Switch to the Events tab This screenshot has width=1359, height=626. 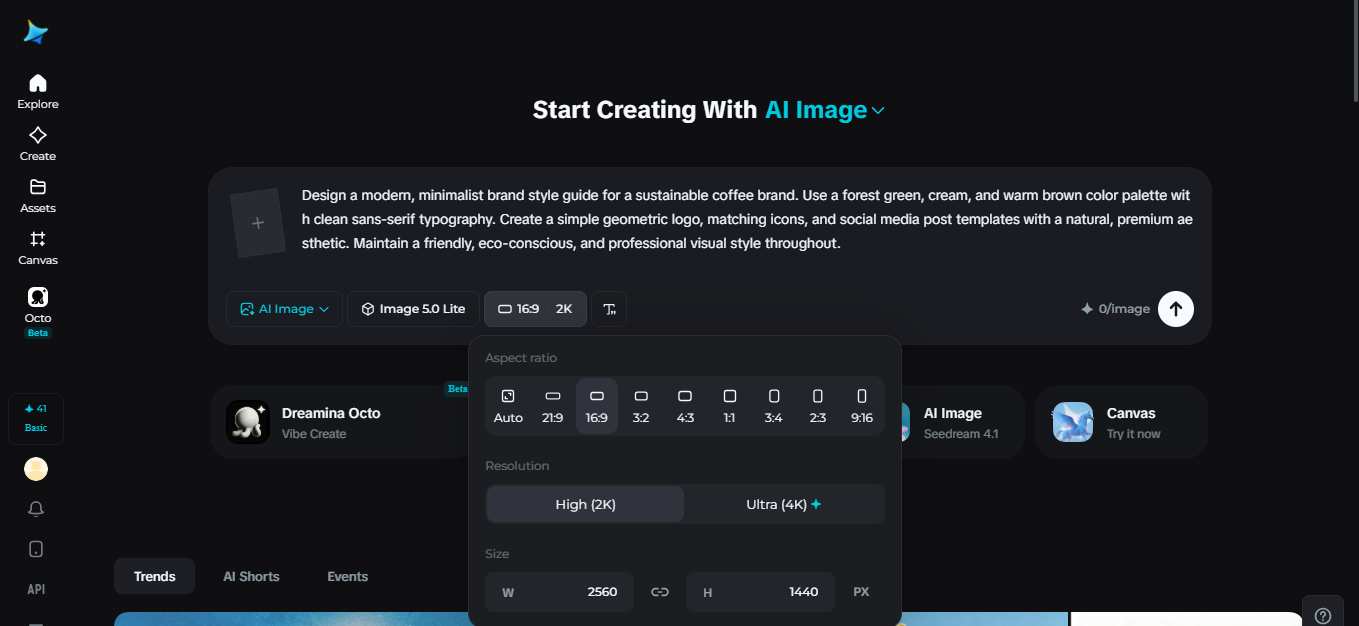[x=348, y=577]
